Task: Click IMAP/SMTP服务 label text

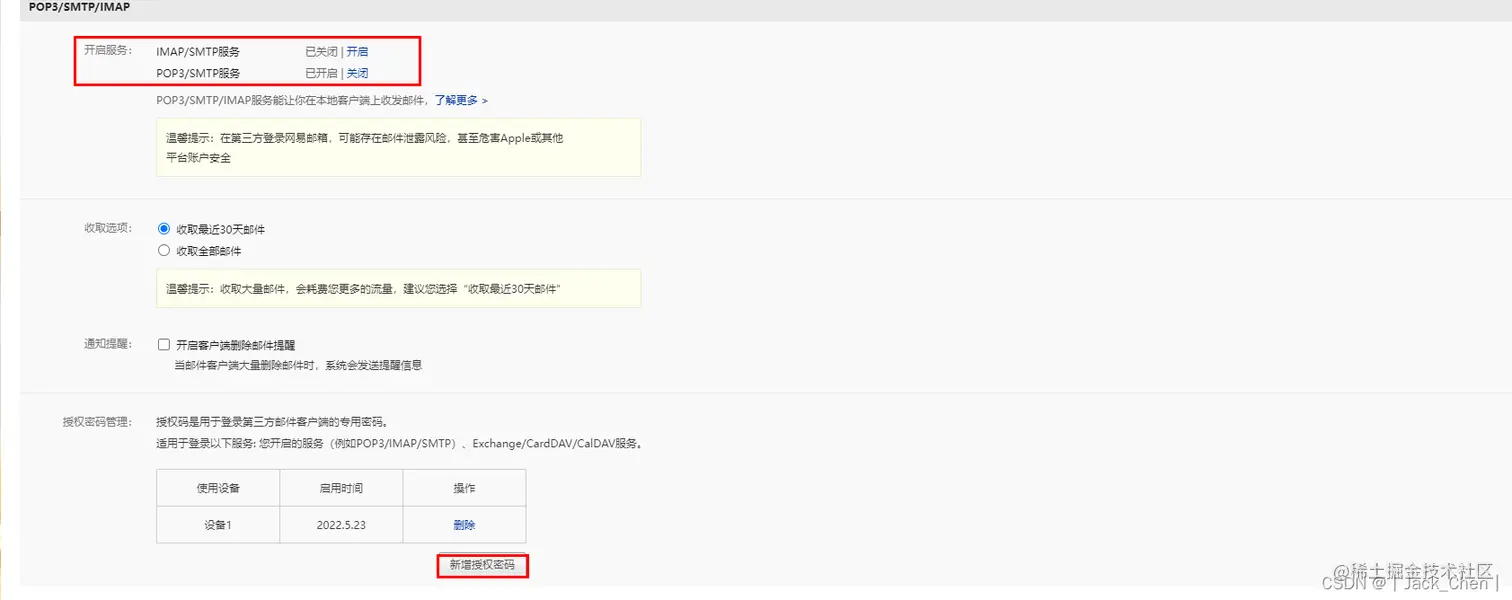Action: coord(198,51)
